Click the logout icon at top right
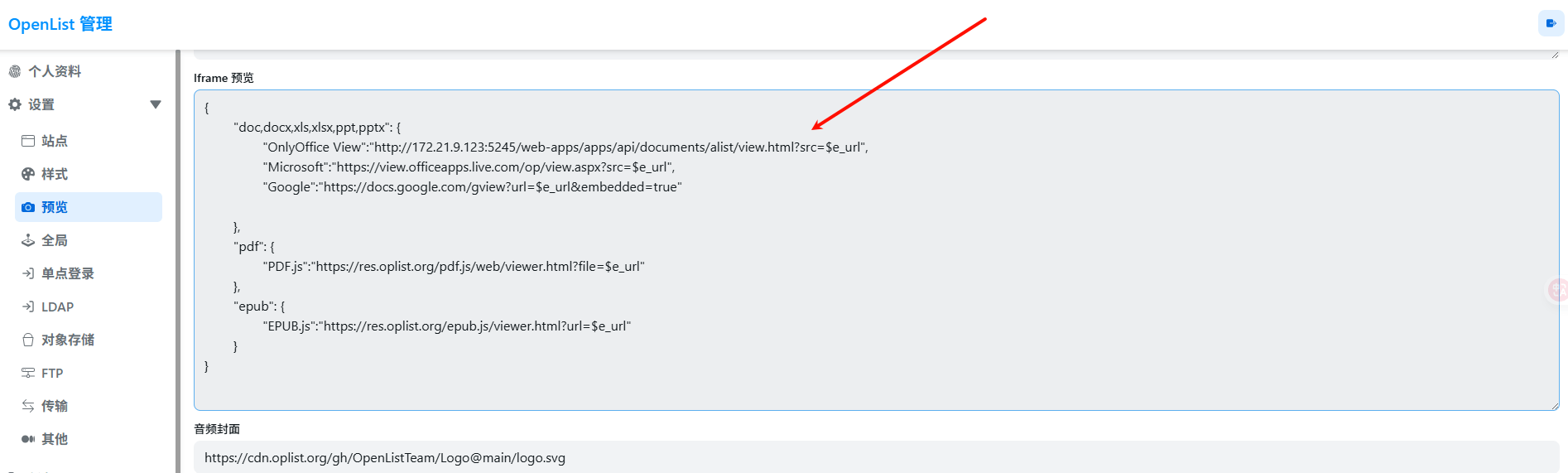This screenshot has height=473, width=1568. pos(1551,23)
